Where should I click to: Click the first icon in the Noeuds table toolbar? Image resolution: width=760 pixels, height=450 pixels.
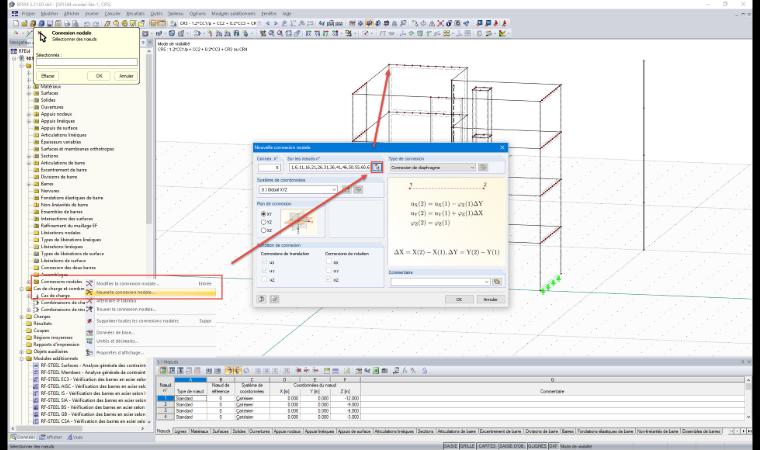(x=163, y=371)
